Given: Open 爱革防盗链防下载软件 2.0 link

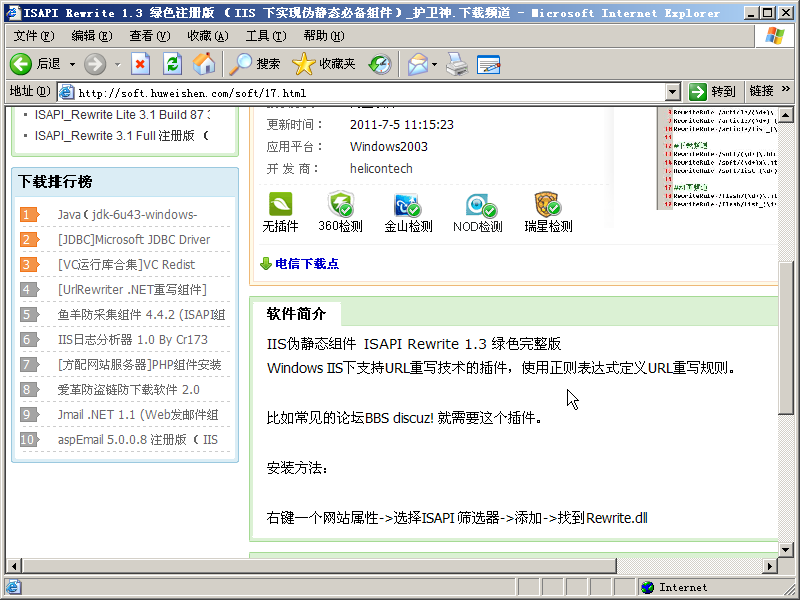Looking at the screenshot, I should (129, 390).
